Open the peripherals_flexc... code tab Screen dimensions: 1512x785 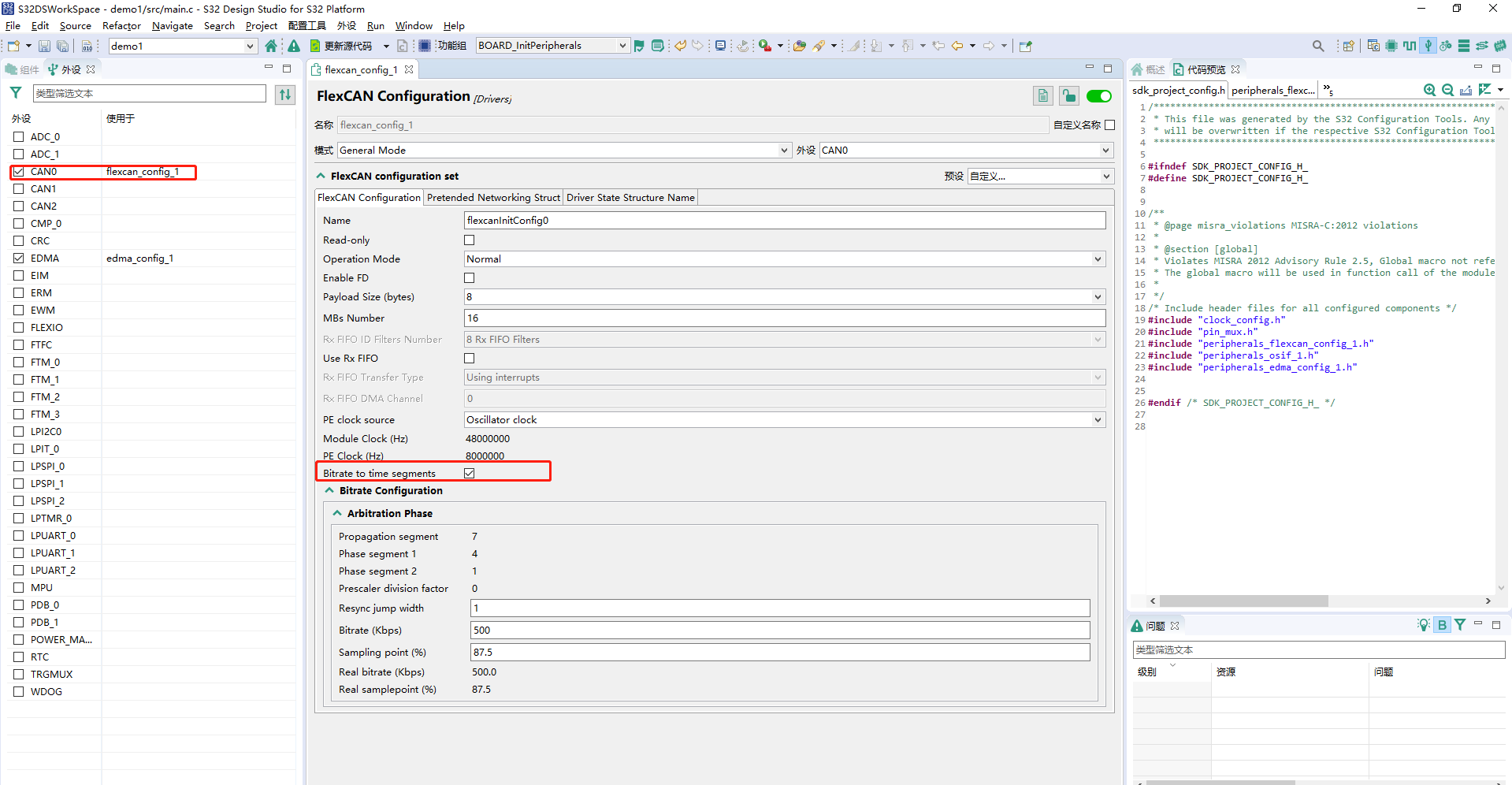pyautogui.click(x=1273, y=91)
